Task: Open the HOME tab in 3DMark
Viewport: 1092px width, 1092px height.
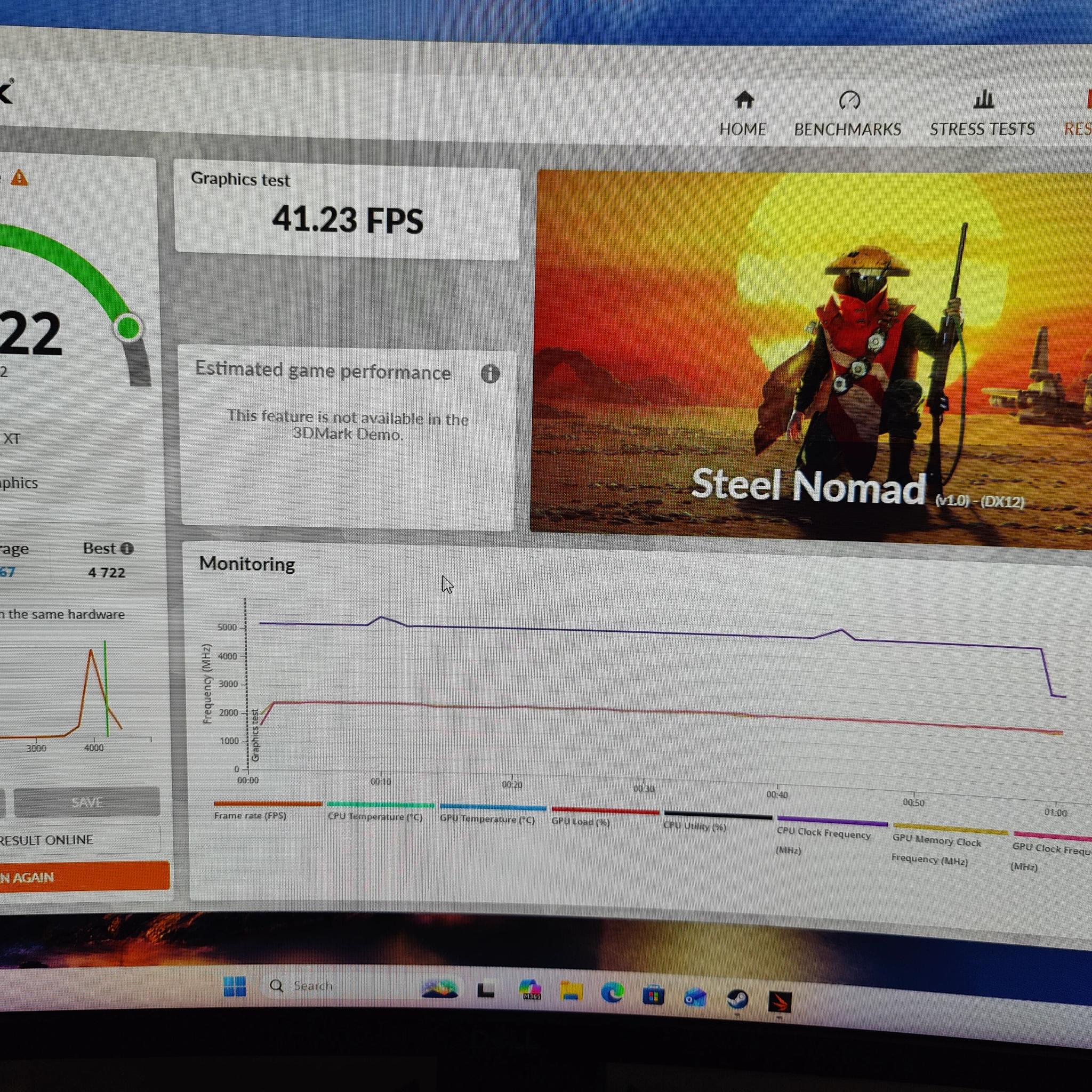Action: point(743,114)
